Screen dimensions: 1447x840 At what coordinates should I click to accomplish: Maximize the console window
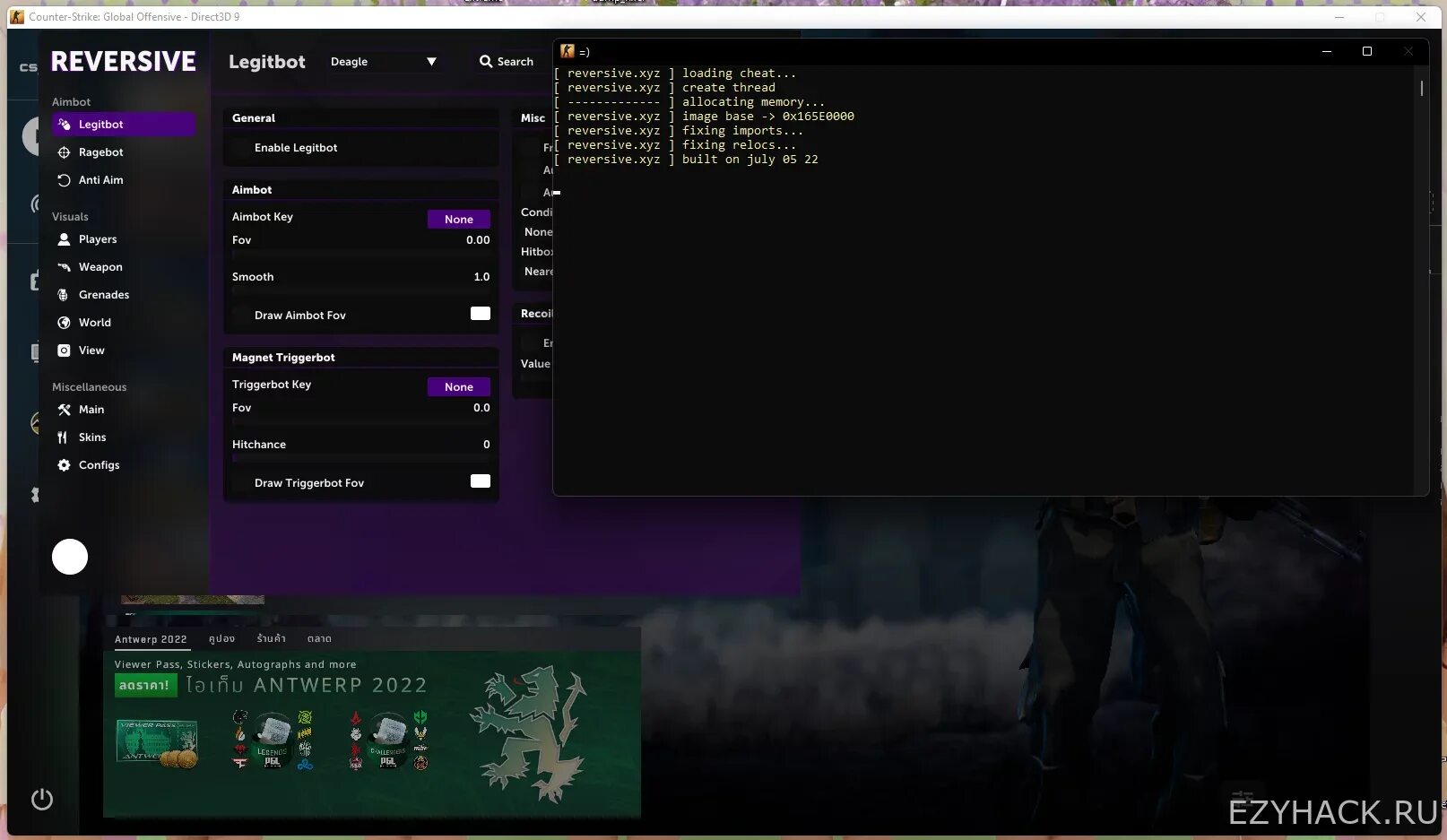click(x=1367, y=51)
